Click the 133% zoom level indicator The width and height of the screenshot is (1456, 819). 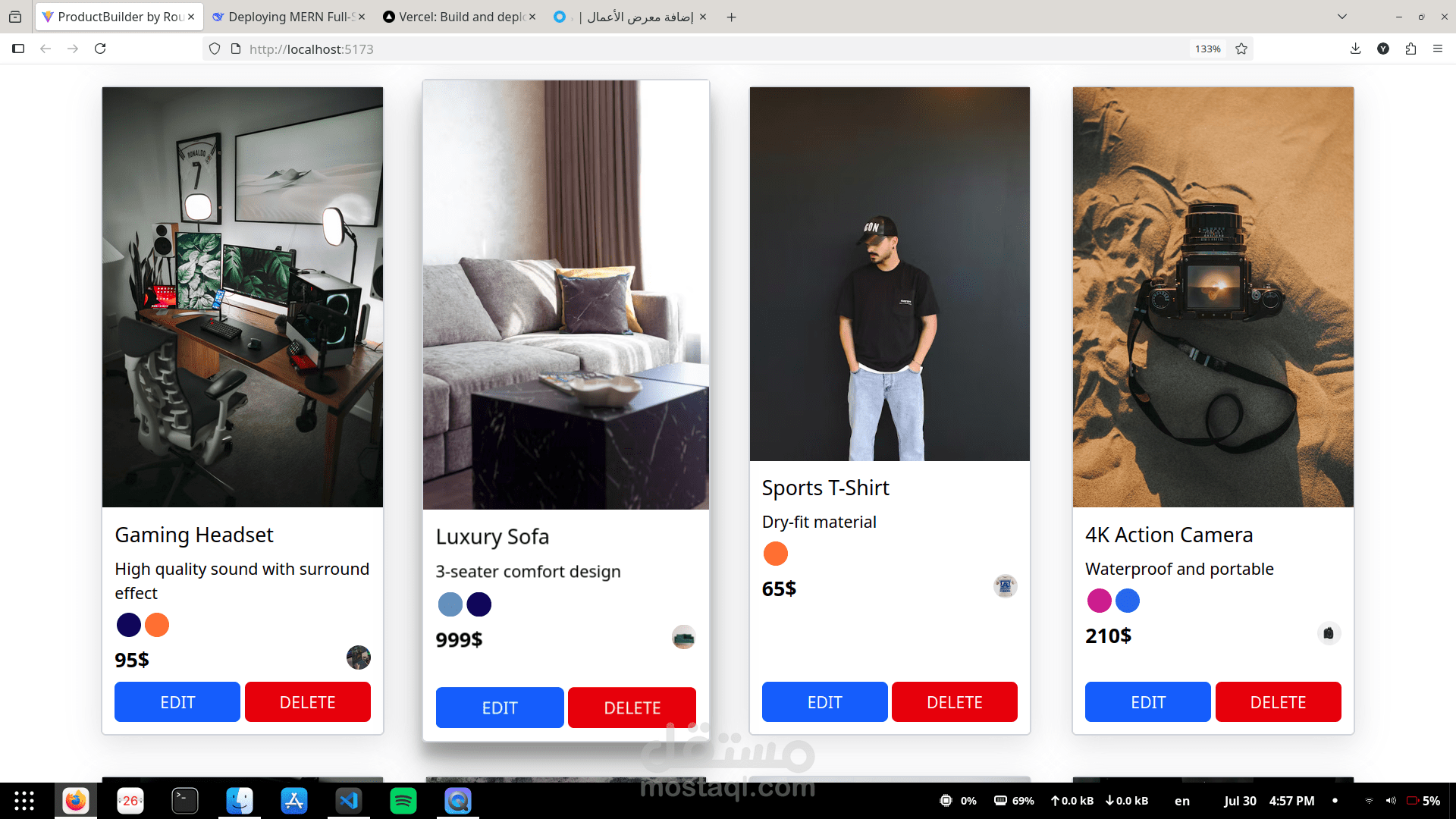[x=1208, y=49]
